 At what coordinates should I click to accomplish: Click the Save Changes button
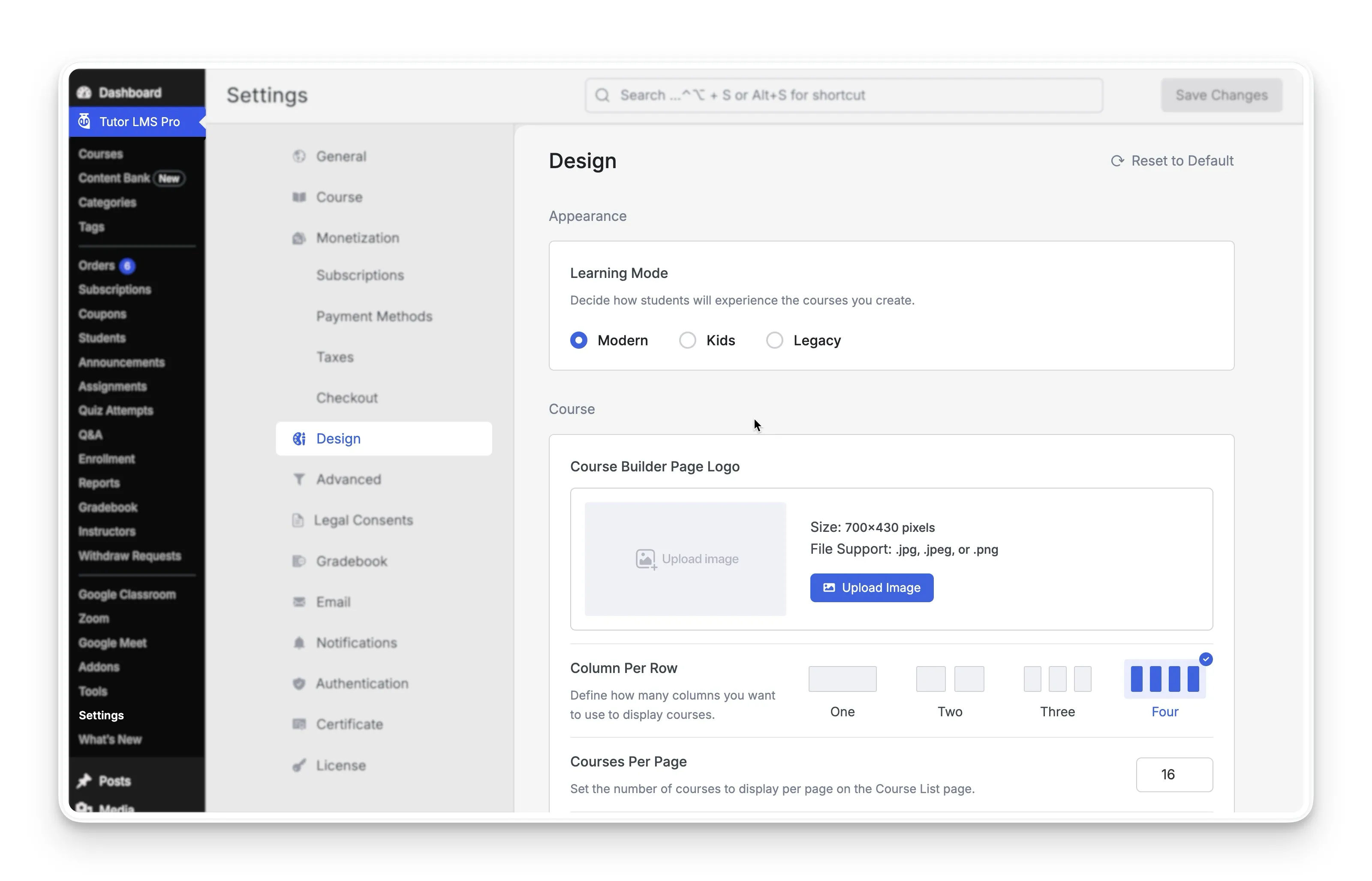click(x=1221, y=95)
